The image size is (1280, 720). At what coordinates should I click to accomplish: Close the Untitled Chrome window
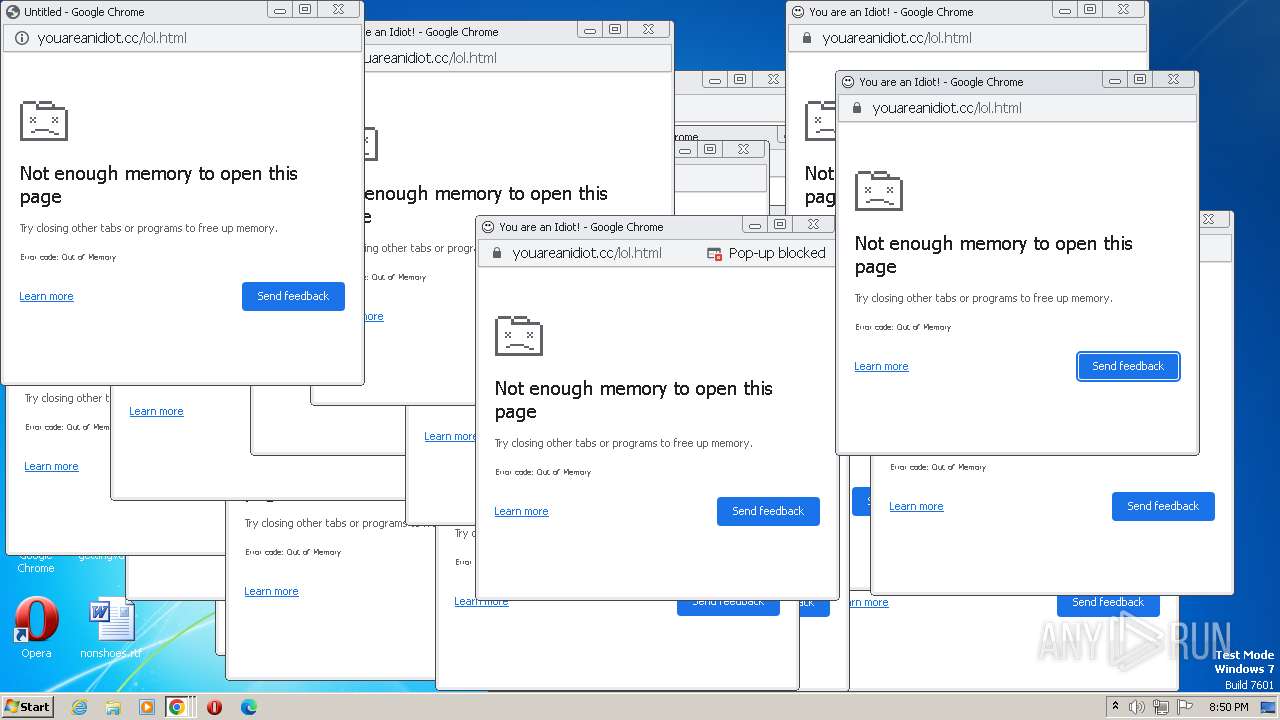338,9
